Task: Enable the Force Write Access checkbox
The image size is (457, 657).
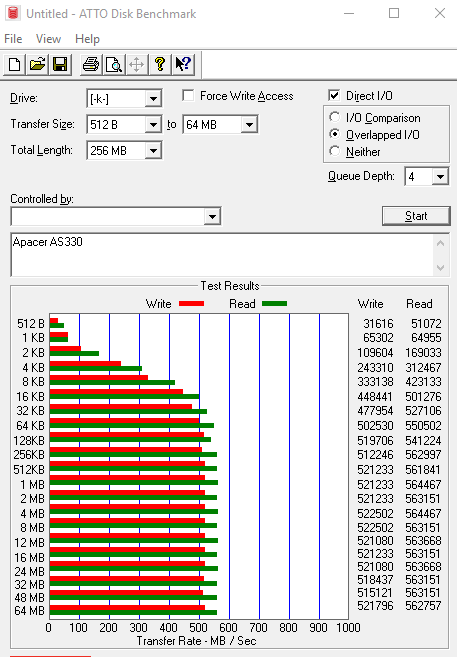Action: [188, 96]
